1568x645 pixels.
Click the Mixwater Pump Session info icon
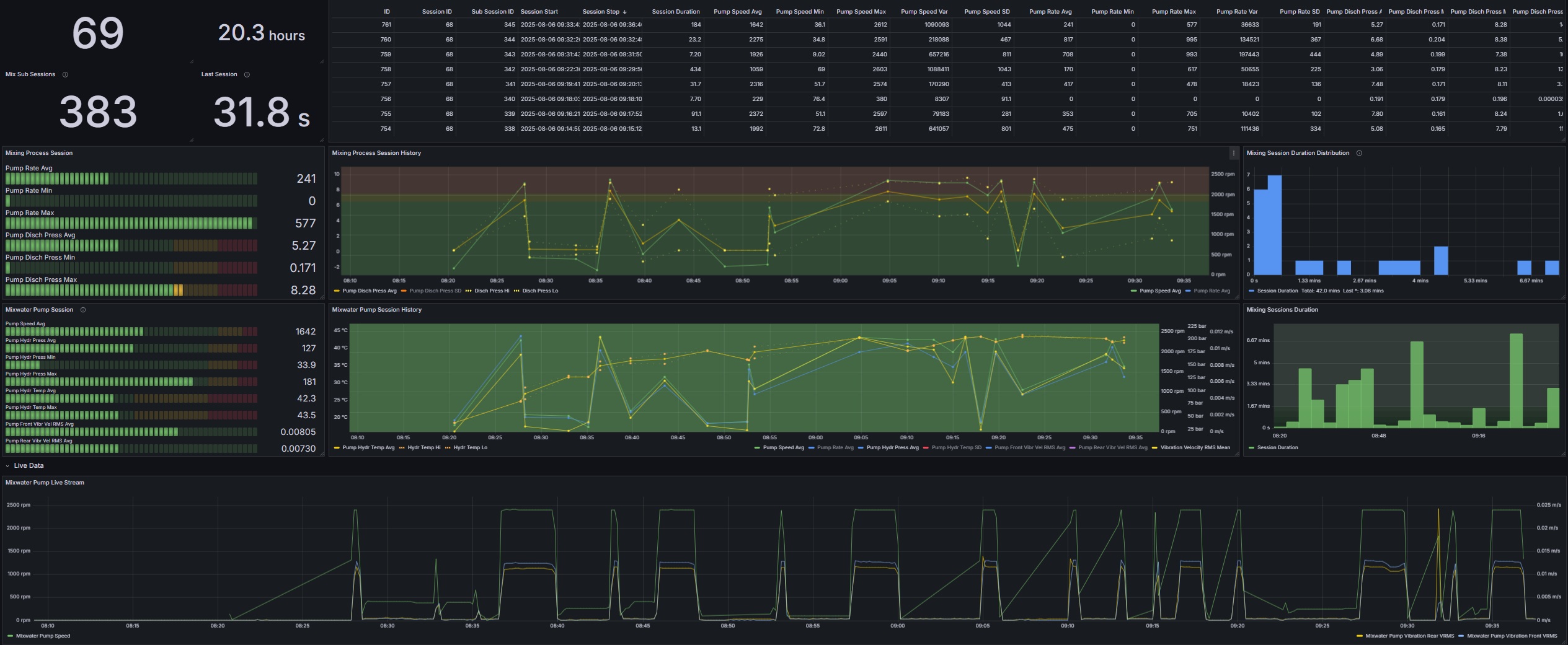(x=83, y=310)
